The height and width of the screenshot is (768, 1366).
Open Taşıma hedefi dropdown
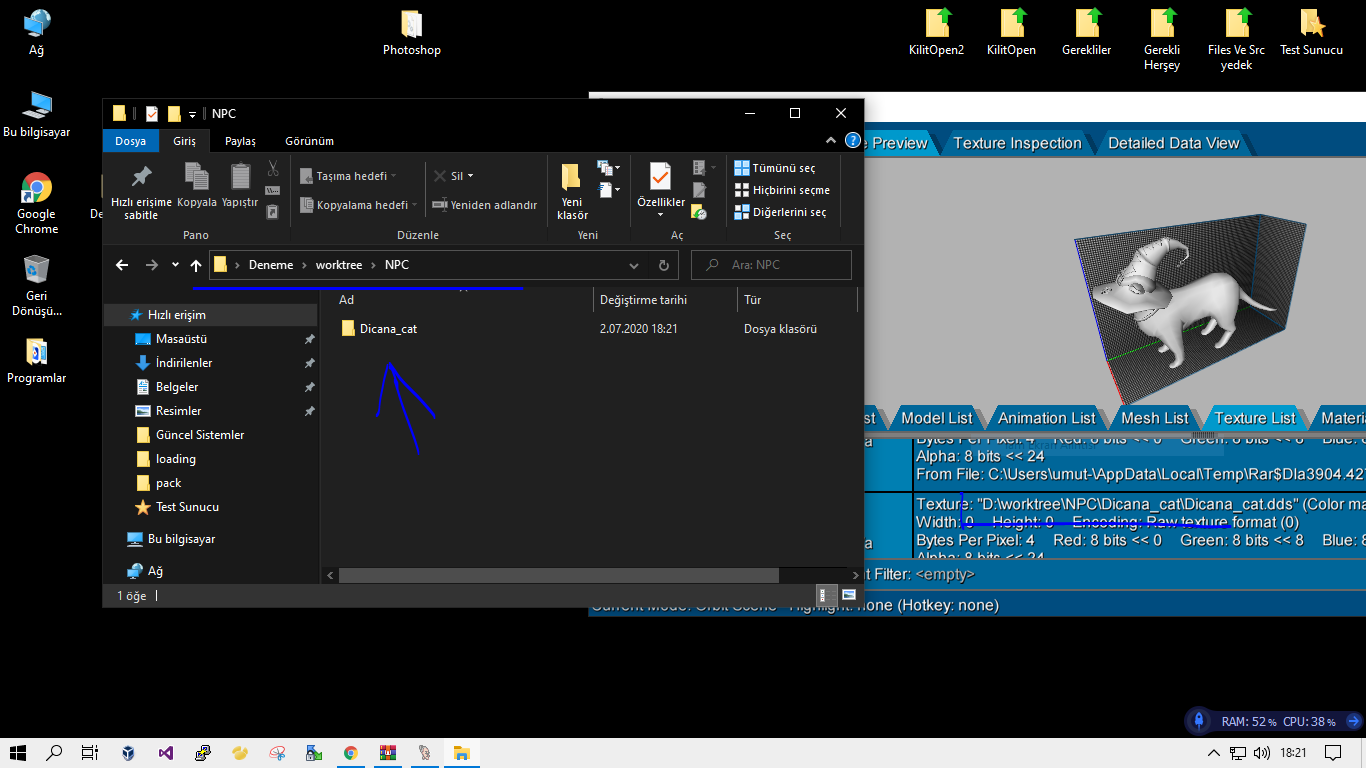coord(348,176)
